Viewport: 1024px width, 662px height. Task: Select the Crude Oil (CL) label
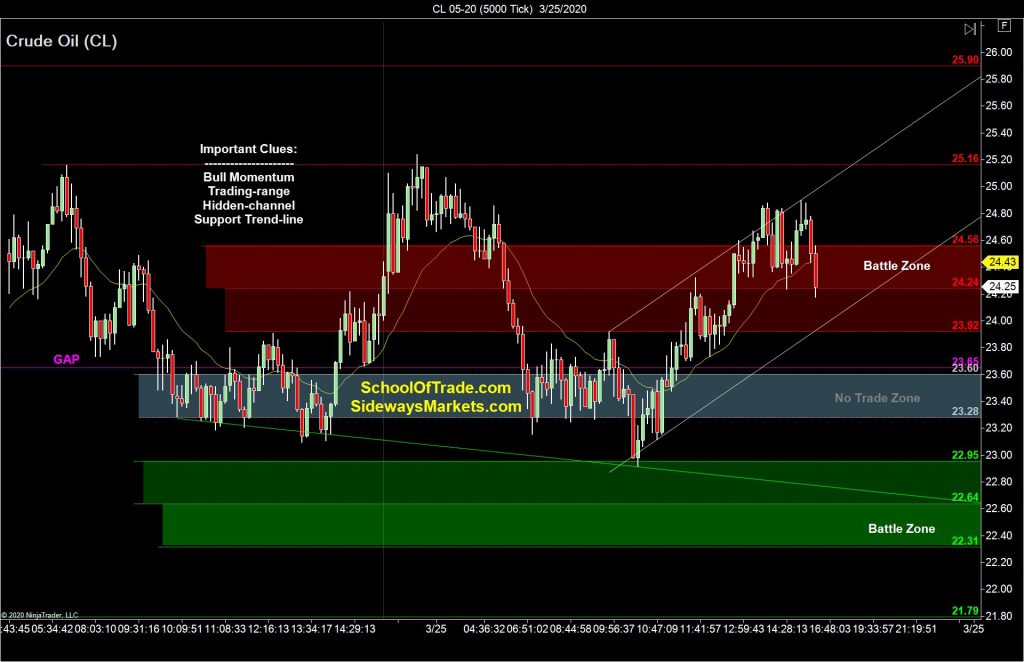coord(61,41)
